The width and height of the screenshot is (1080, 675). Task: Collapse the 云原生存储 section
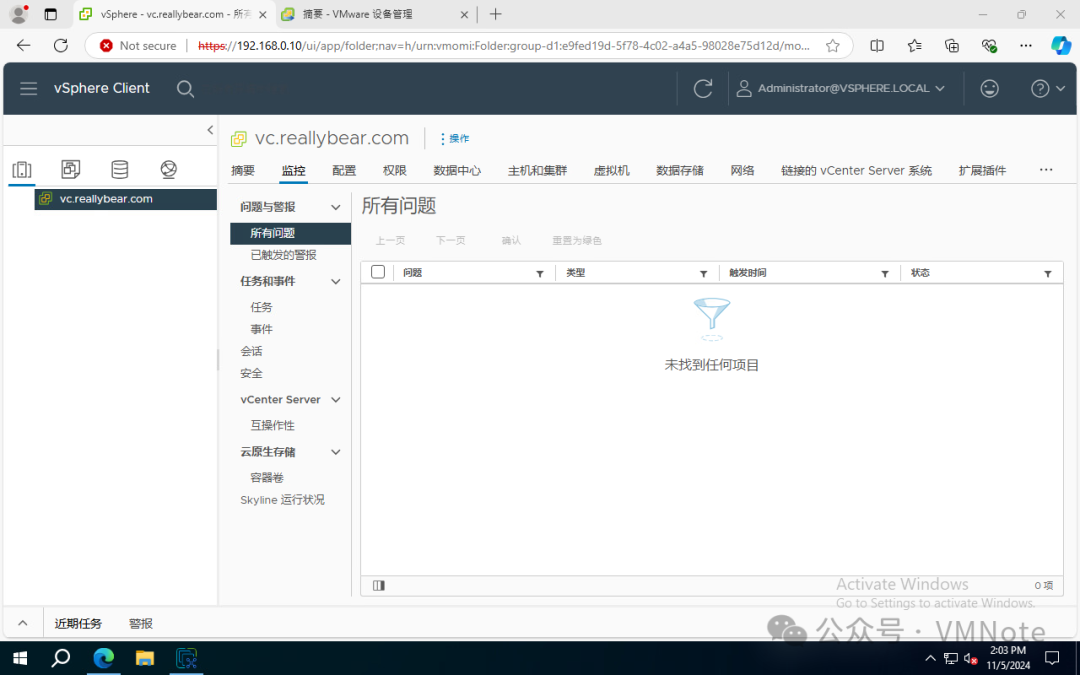click(x=335, y=452)
